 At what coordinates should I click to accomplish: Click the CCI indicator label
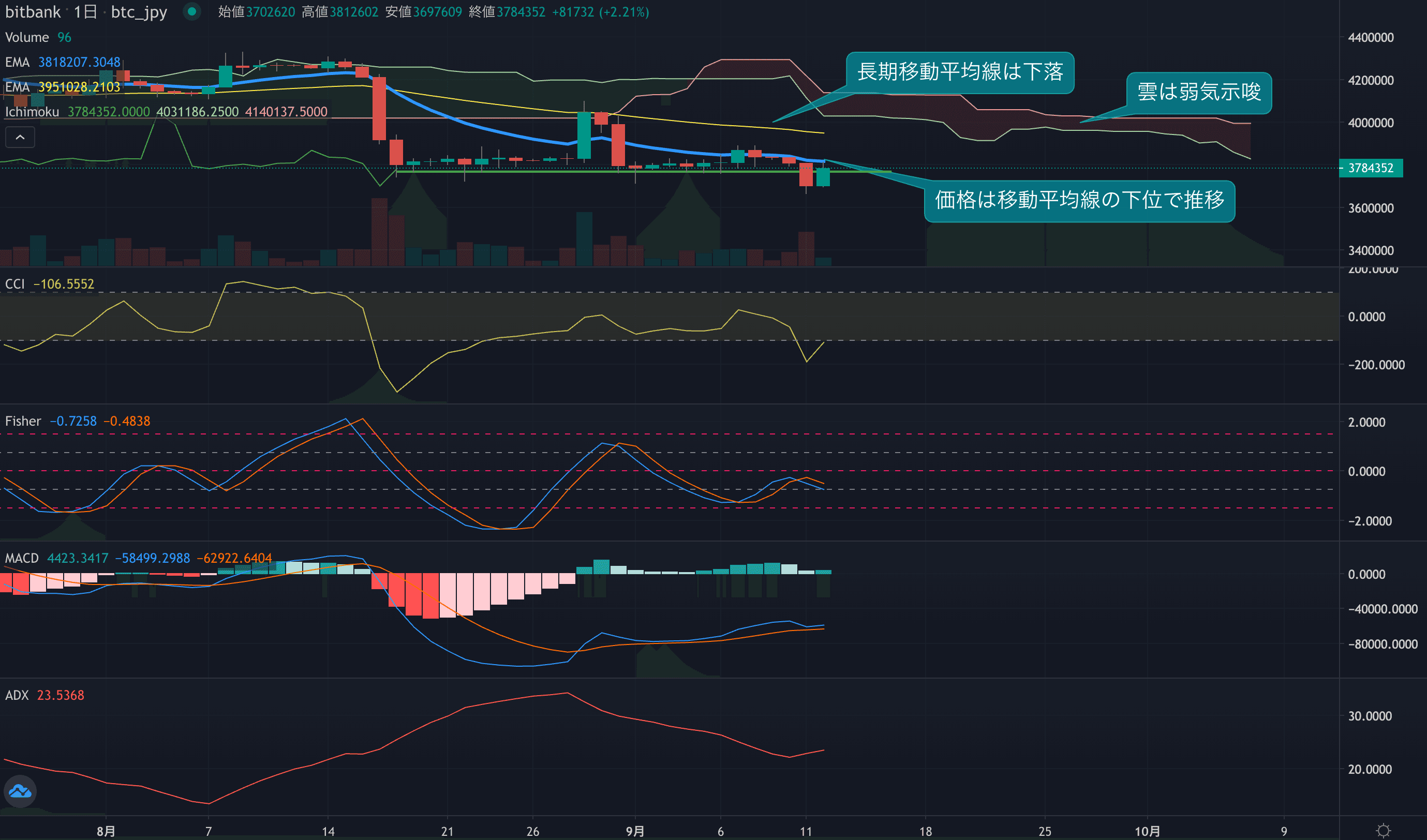click(14, 284)
